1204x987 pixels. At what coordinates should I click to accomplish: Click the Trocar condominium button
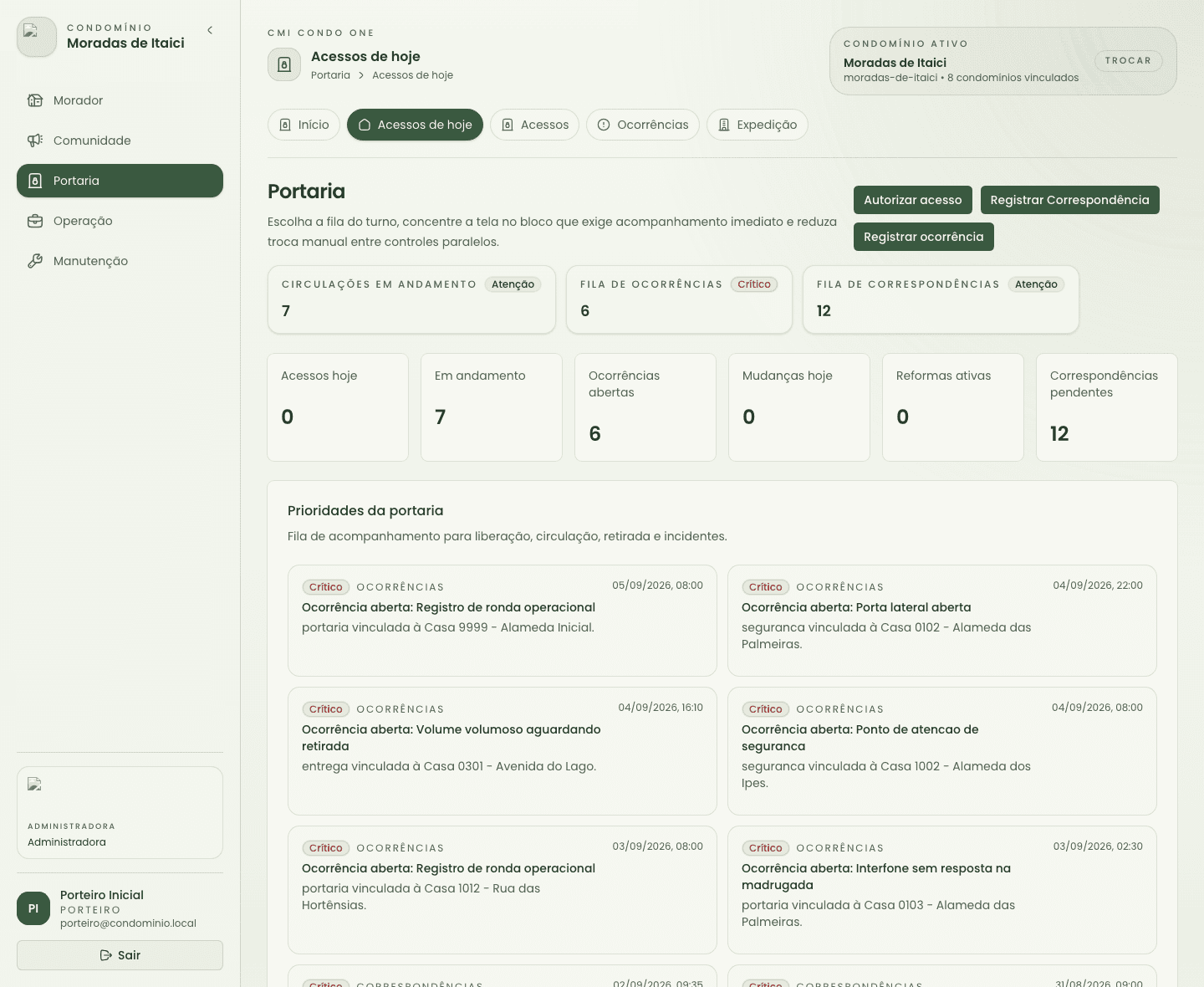click(x=1128, y=60)
